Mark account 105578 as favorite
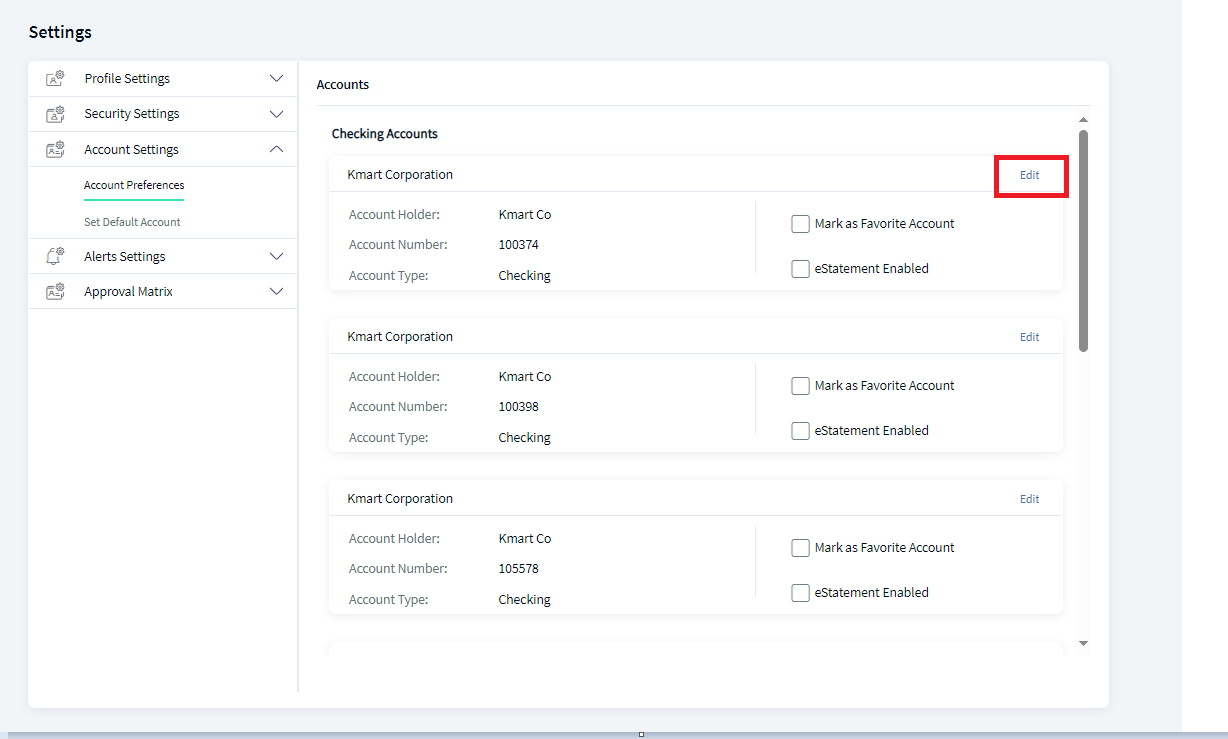This screenshot has height=739, width=1228. (800, 548)
